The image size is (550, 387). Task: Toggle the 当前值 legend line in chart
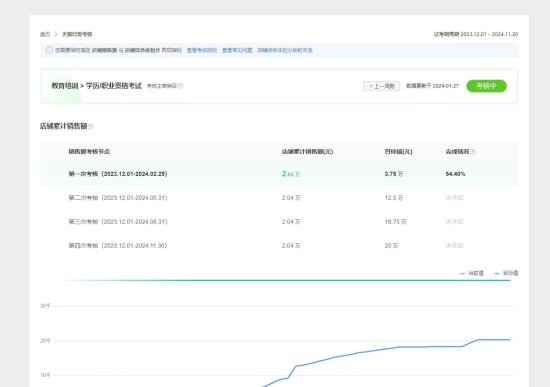click(472, 273)
